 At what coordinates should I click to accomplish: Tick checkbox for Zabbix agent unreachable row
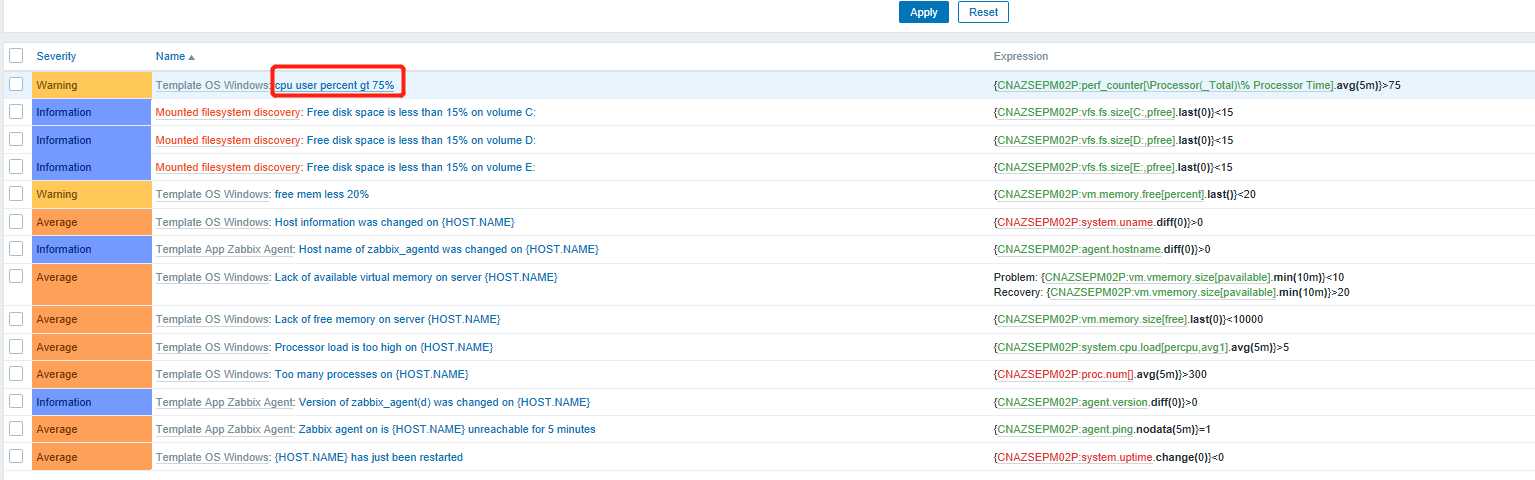(16, 429)
